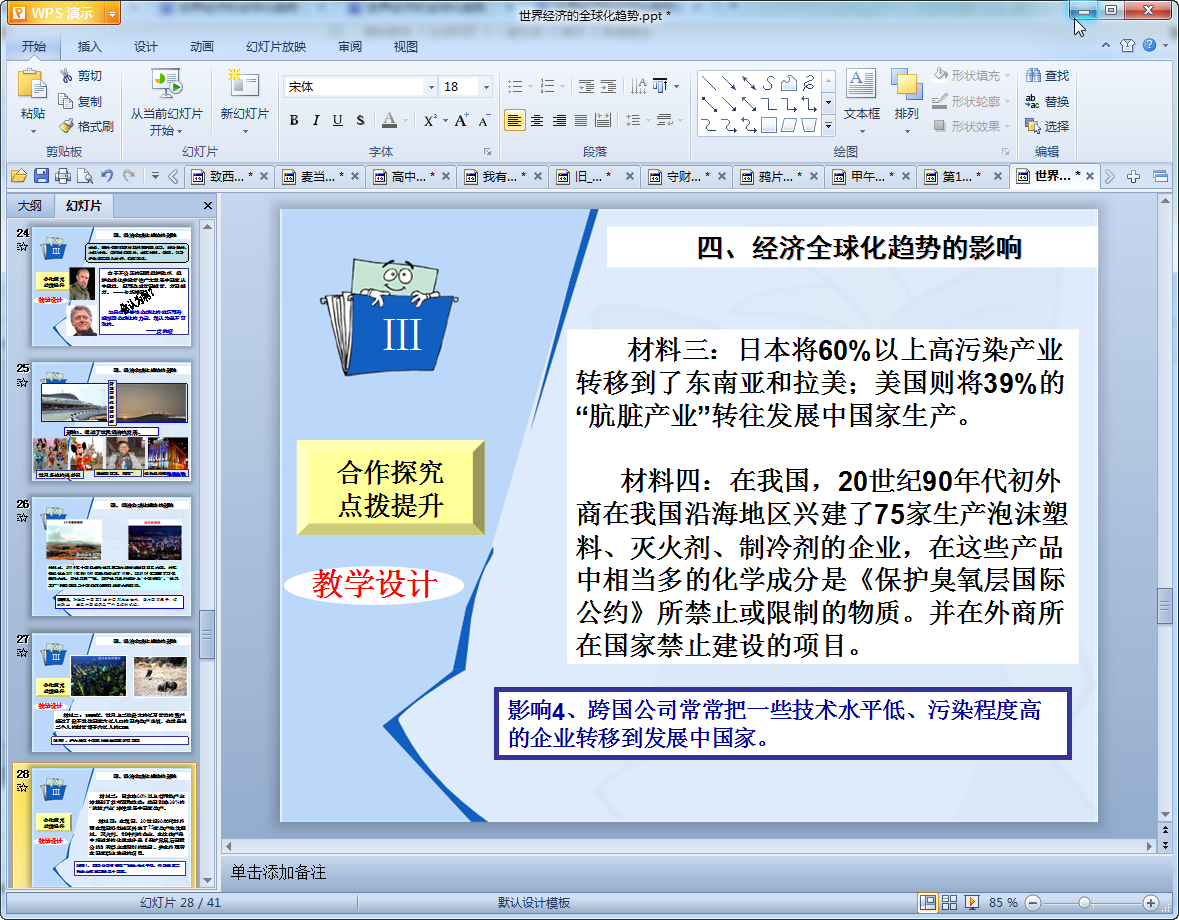Toggle center text alignment
The width and height of the screenshot is (1179, 920).
point(537,120)
